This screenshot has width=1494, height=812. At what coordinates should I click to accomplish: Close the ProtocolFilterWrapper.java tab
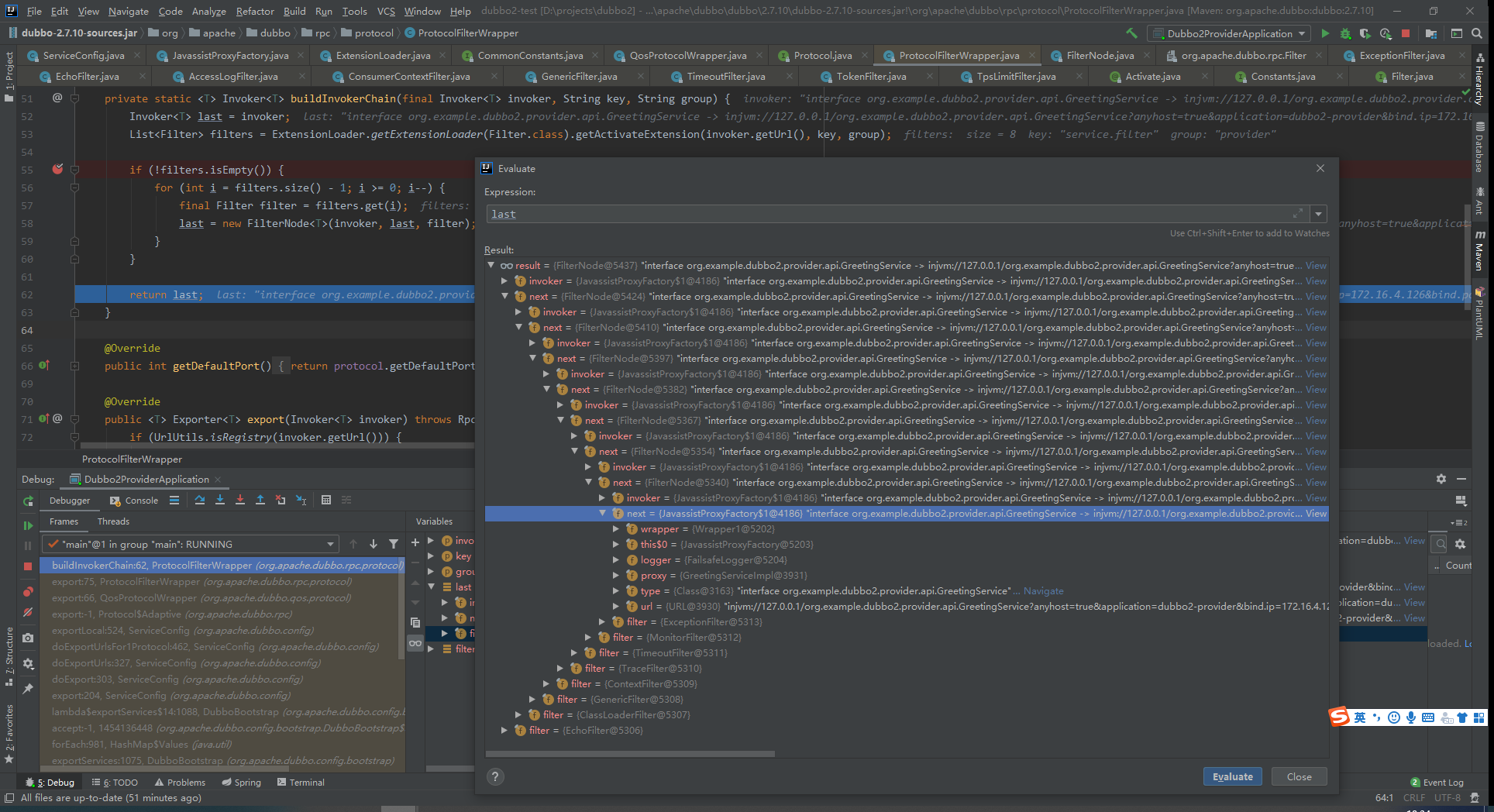pos(1032,55)
